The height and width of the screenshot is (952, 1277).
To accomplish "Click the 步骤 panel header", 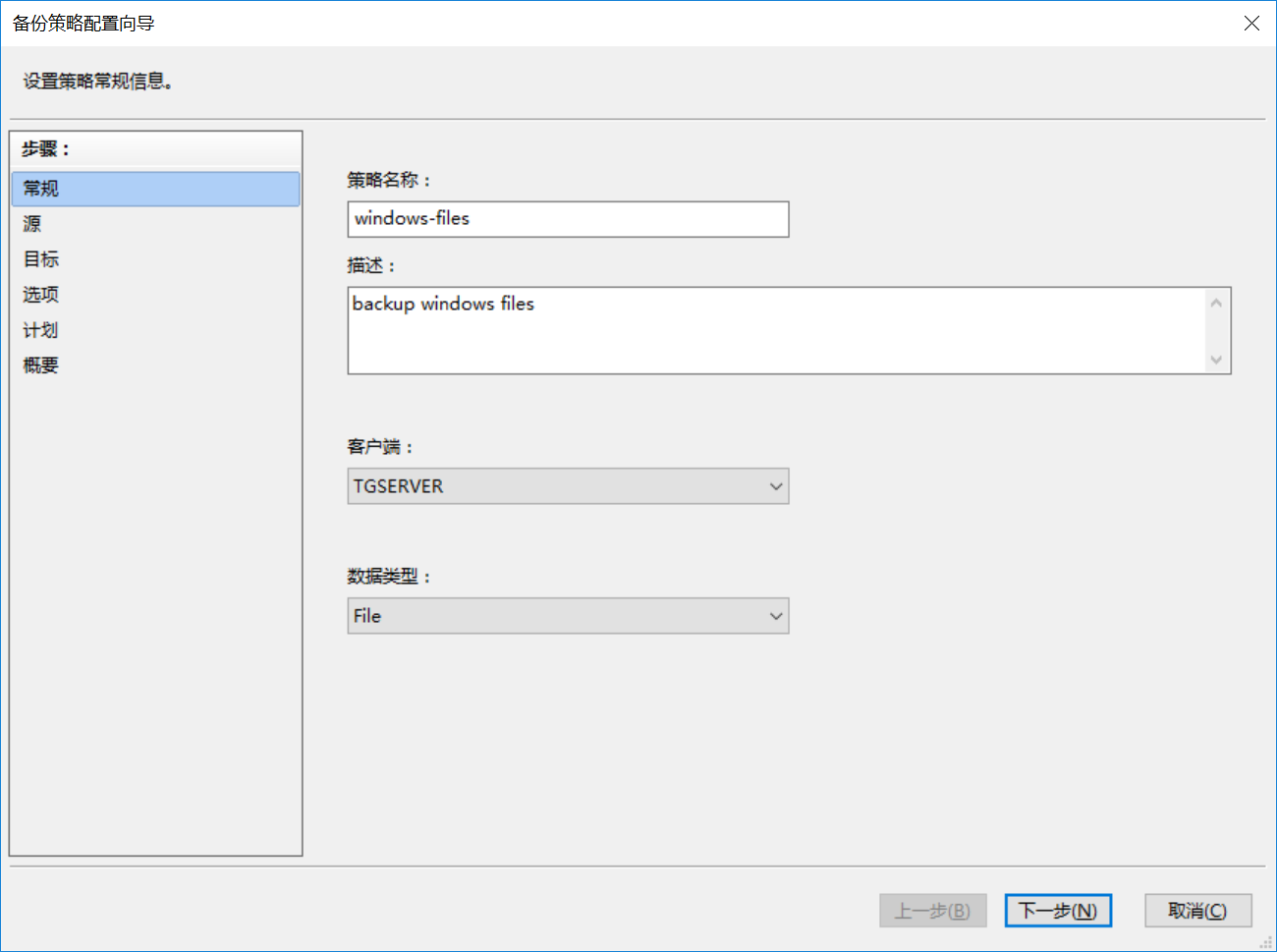I will (x=46, y=149).
